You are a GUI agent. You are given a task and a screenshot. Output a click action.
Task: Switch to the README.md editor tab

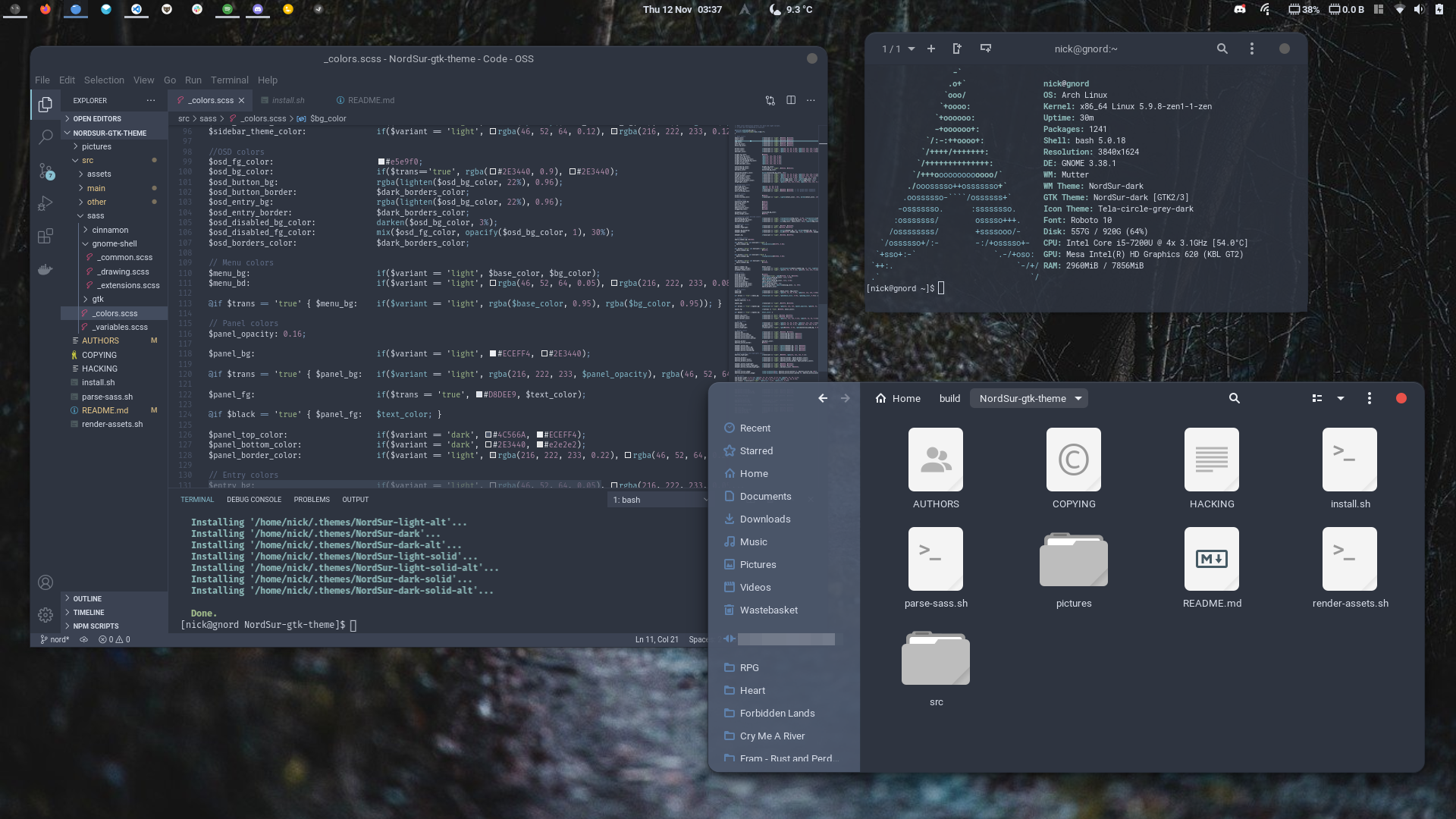click(370, 100)
